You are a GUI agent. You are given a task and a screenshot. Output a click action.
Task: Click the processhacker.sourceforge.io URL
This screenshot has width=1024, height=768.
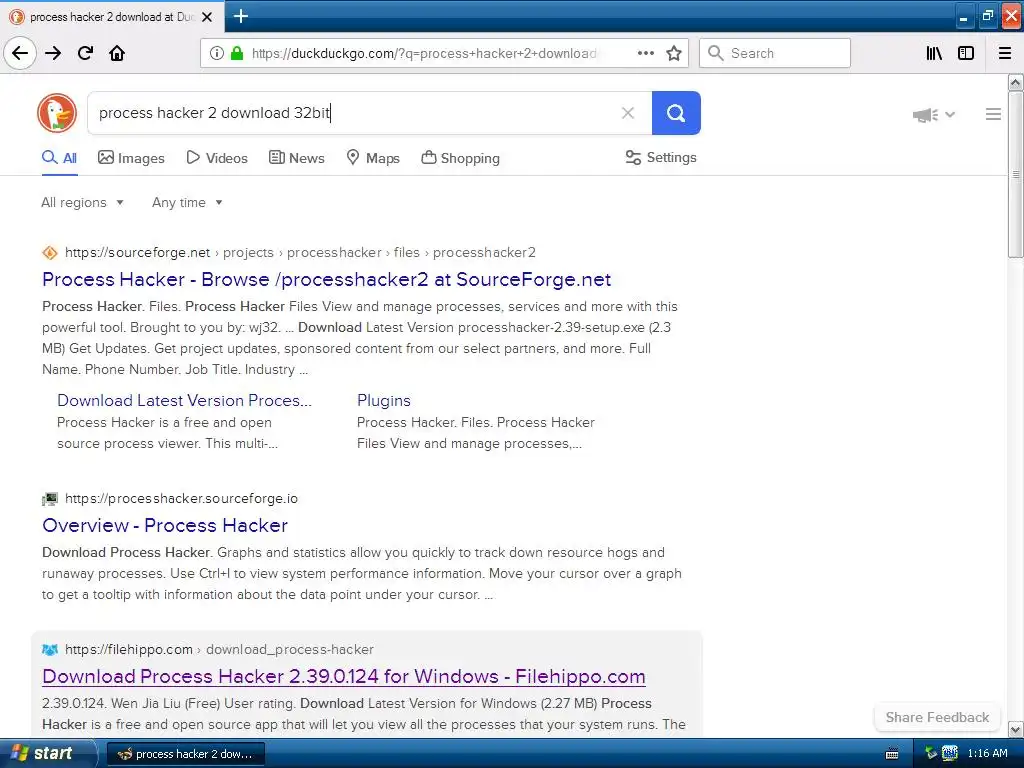click(x=181, y=498)
